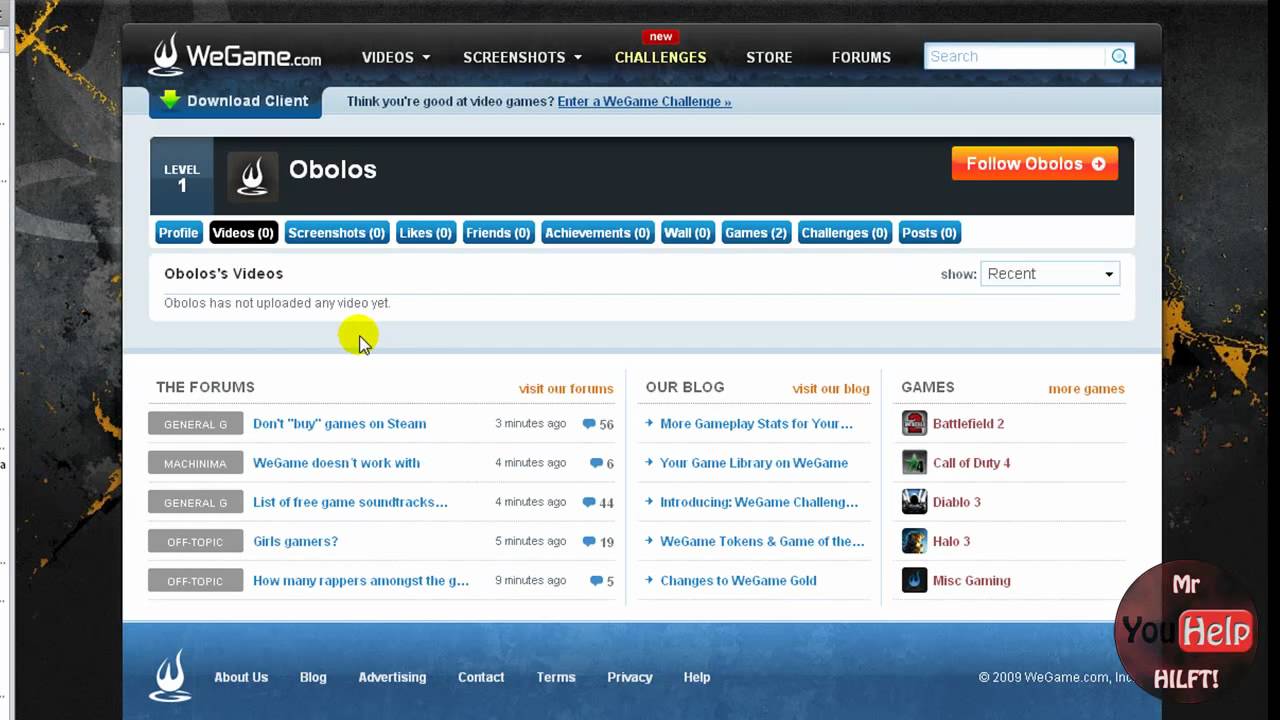Open the Friends (0) tab

pos(498,233)
